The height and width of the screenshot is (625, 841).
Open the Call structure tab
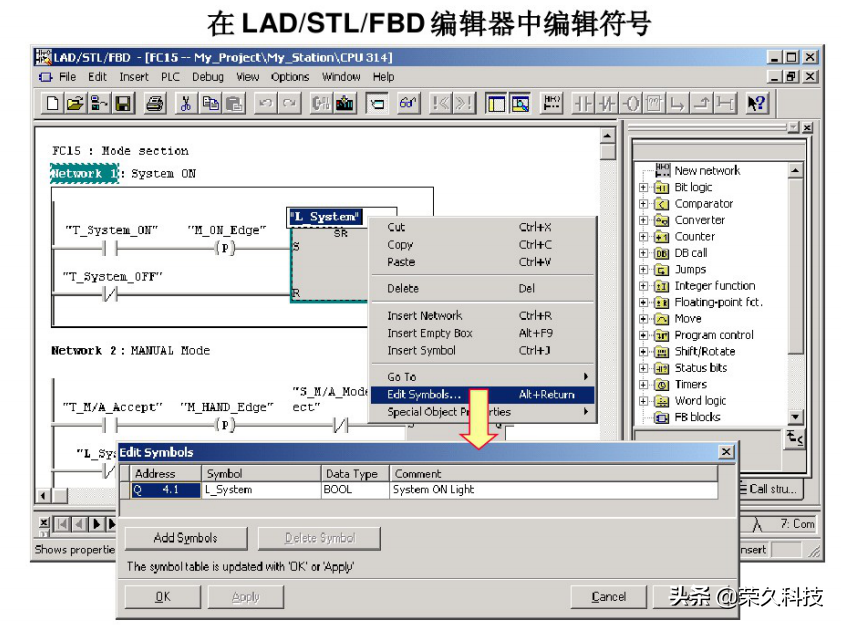tap(771, 489)
